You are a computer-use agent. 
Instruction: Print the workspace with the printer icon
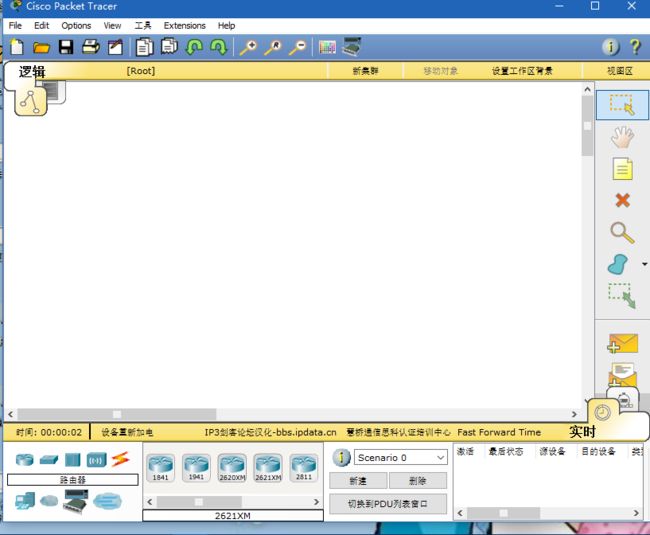pos(91,47)
